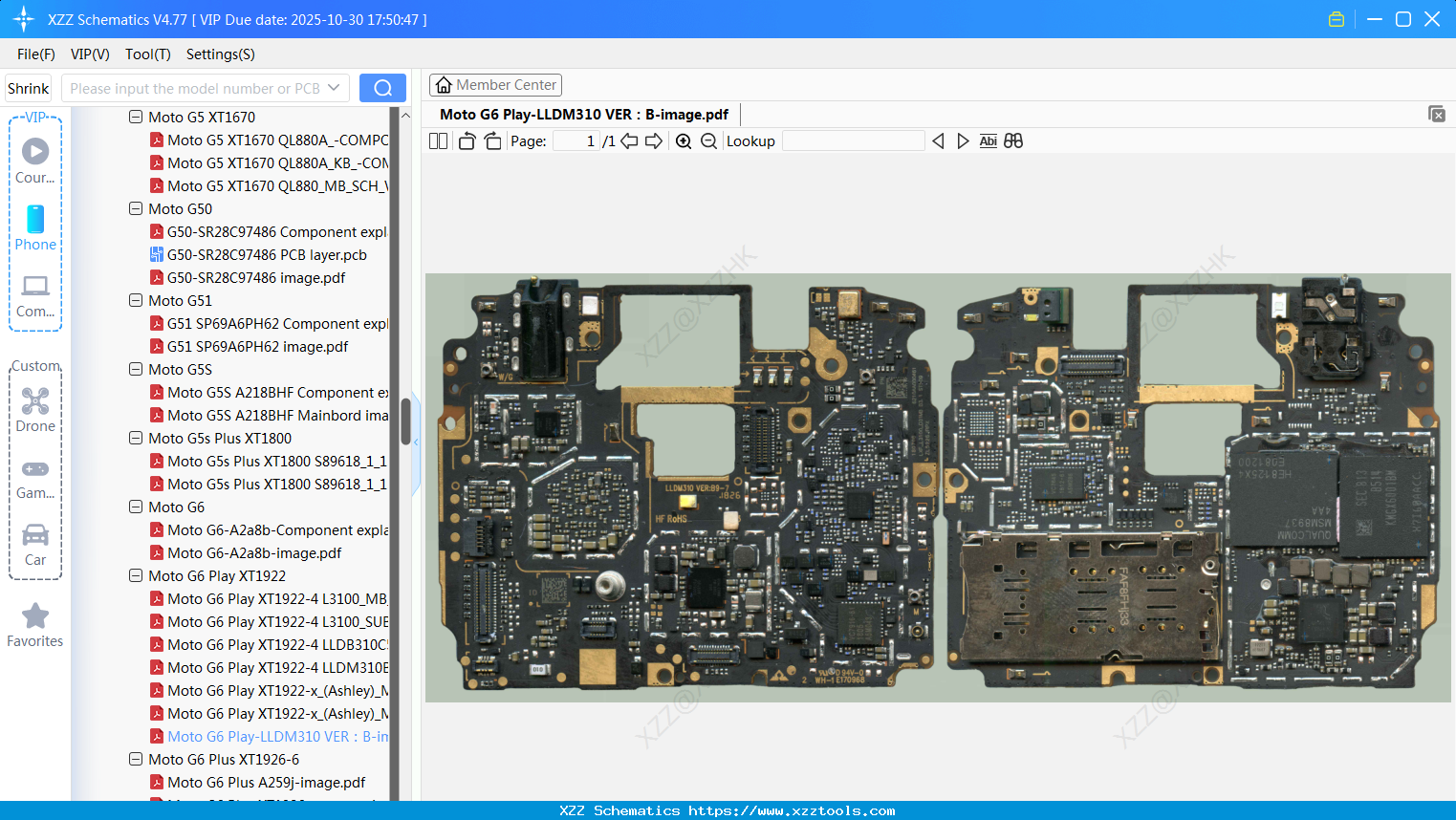Rotate page clockwise
Viewport: 1456px width, 820px height.
[492, 141]
